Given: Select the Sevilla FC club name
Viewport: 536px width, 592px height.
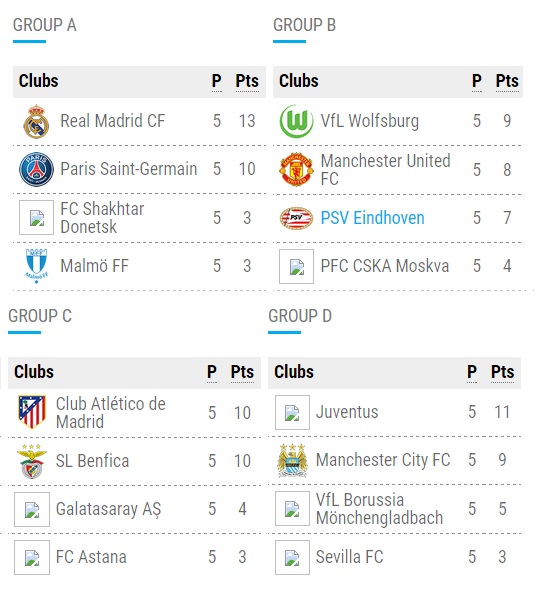Looking at the screenshot, I should [x=349, y=557].
